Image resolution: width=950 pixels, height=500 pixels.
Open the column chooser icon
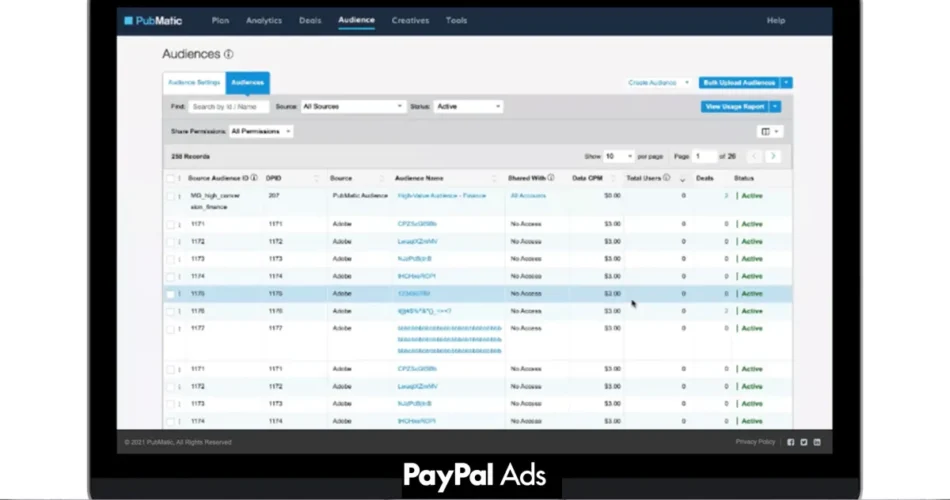(769, 132)
